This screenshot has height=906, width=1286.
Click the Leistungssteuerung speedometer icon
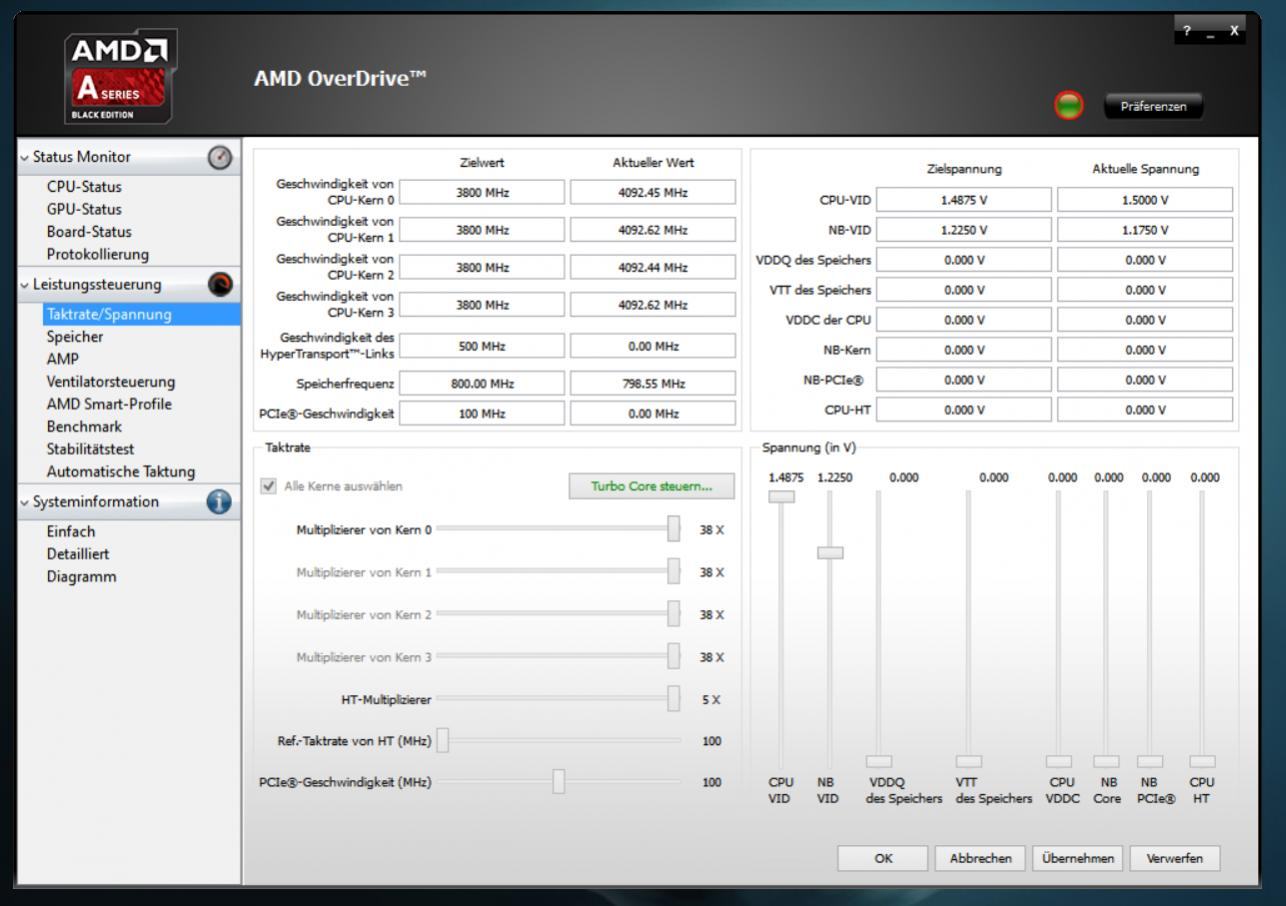click(x=219, y=284)
